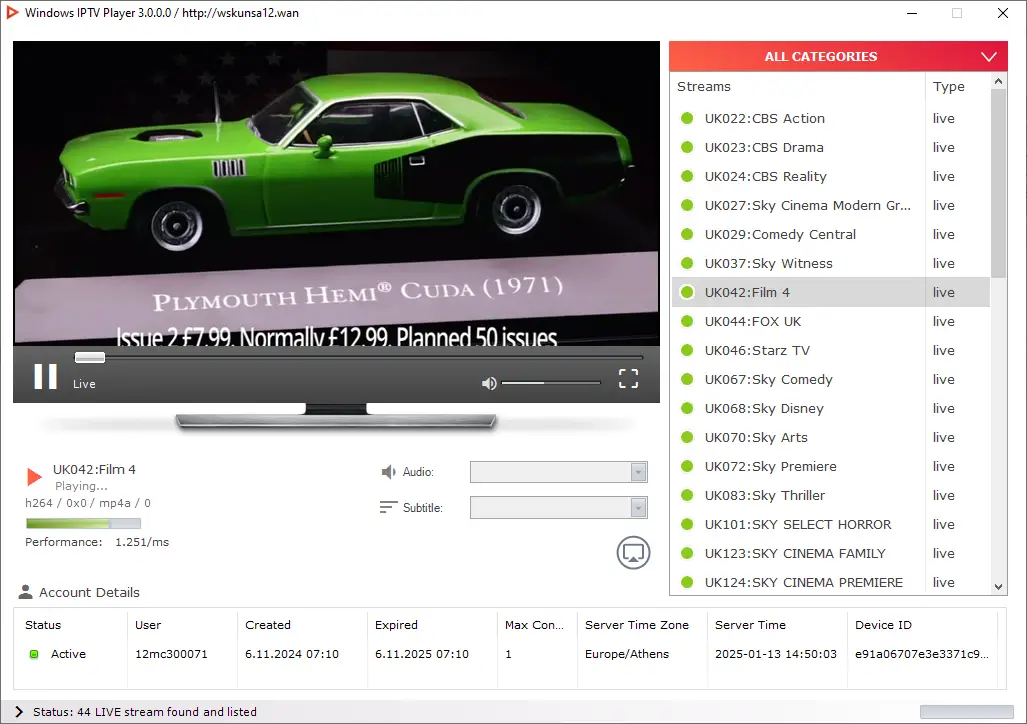Click the status bar text 44 LIVE stream found

145,712
